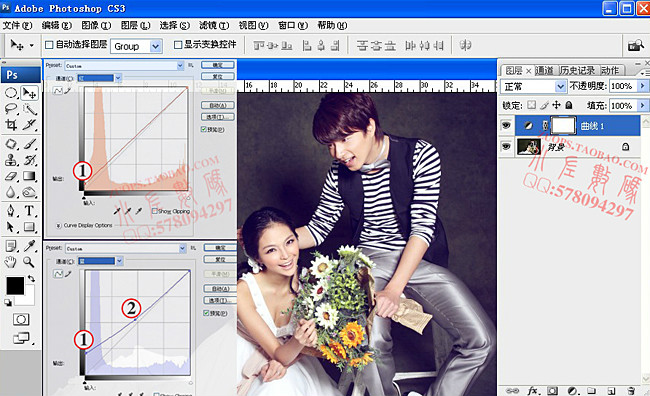Select the Notes tool

click(x=11, y=246)
